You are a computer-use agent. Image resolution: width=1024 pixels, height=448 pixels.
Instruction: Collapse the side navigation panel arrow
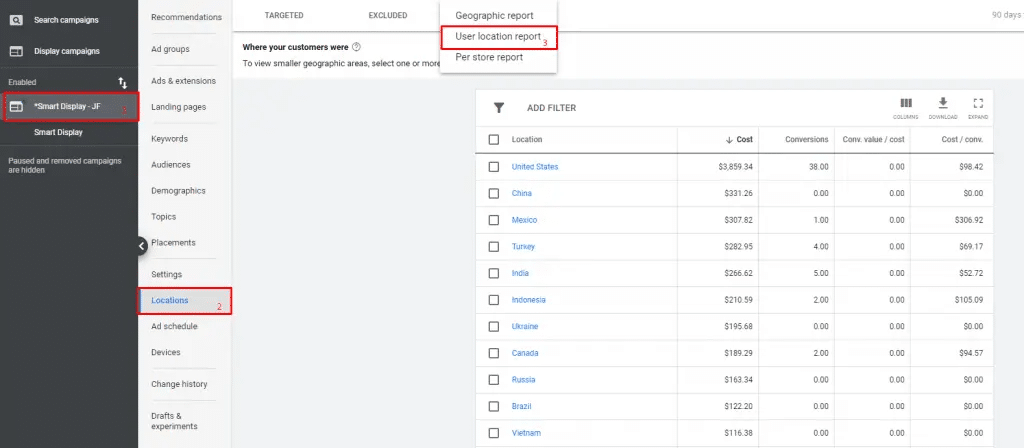(x=141, y=245)
